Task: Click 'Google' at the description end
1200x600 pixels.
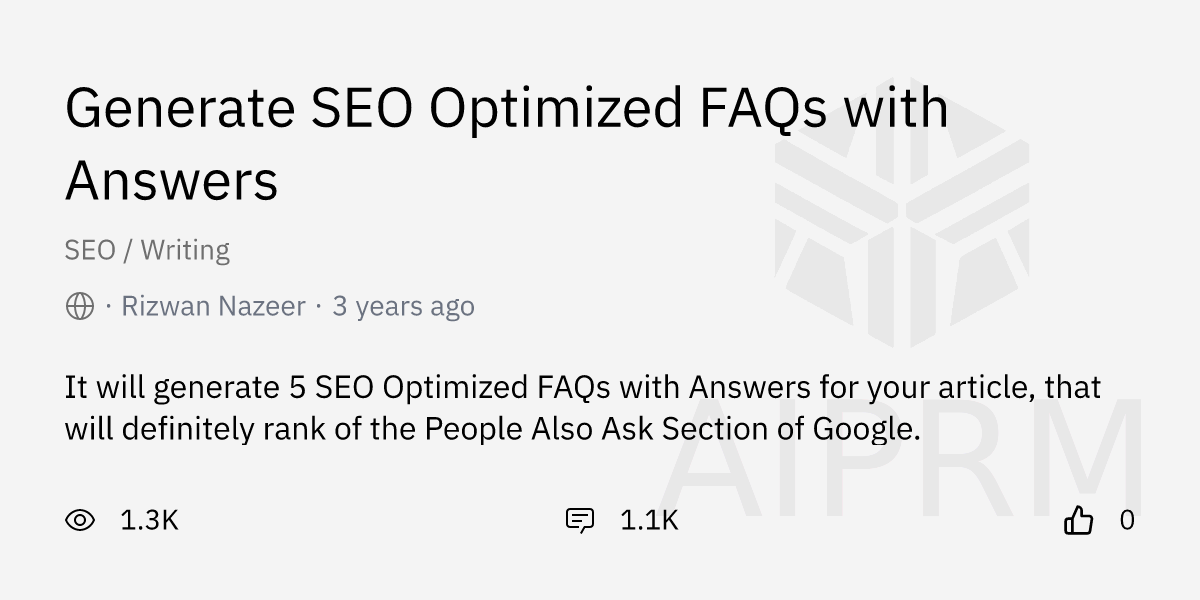Action: pyautogui.click(x=866, y=429)
